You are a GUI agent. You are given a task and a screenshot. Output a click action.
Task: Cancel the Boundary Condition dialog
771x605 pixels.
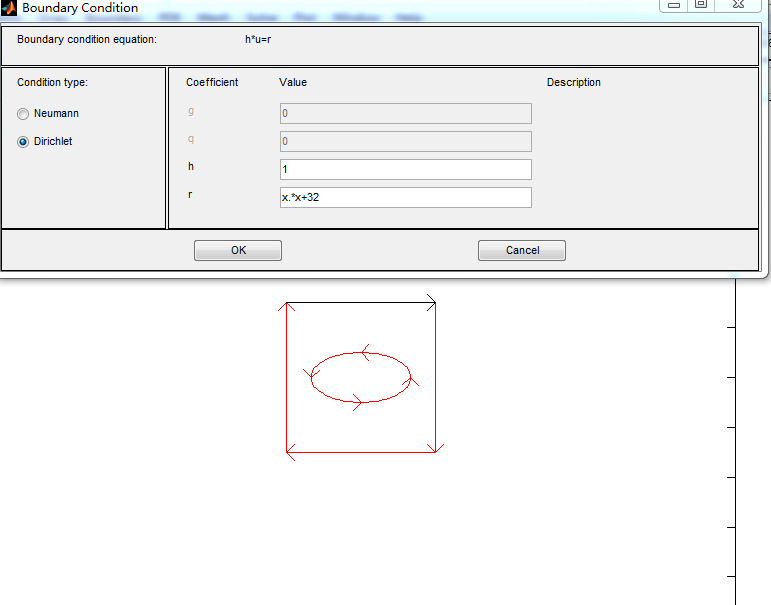522,250
